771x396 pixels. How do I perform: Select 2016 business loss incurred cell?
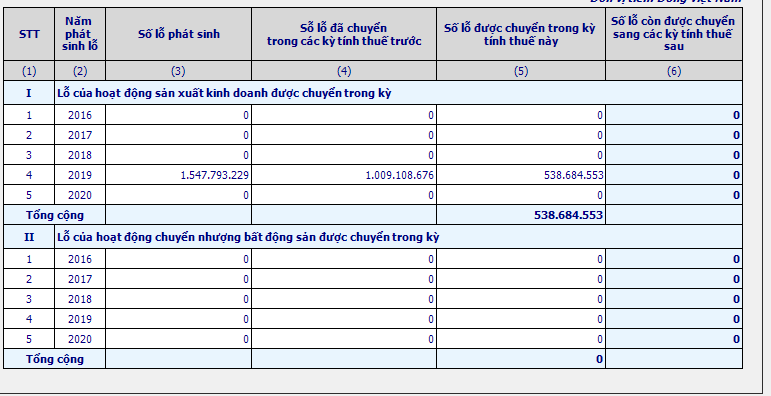tap(178, 115)
